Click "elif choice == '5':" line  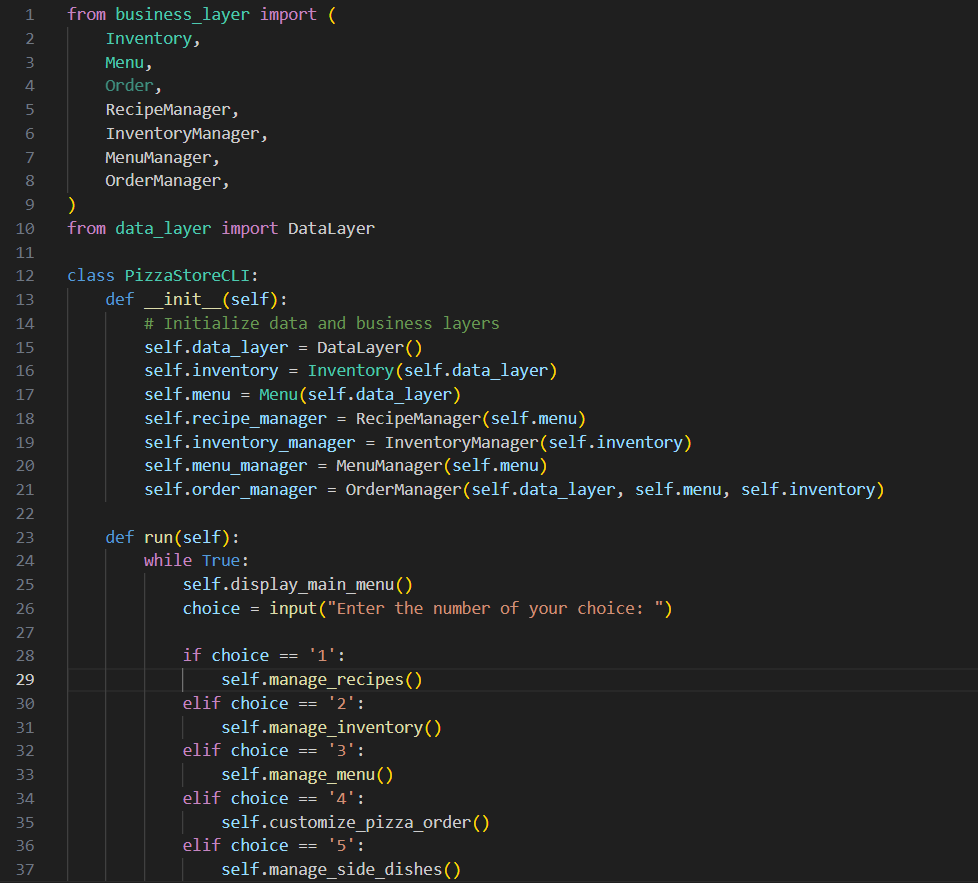[273, 846]
